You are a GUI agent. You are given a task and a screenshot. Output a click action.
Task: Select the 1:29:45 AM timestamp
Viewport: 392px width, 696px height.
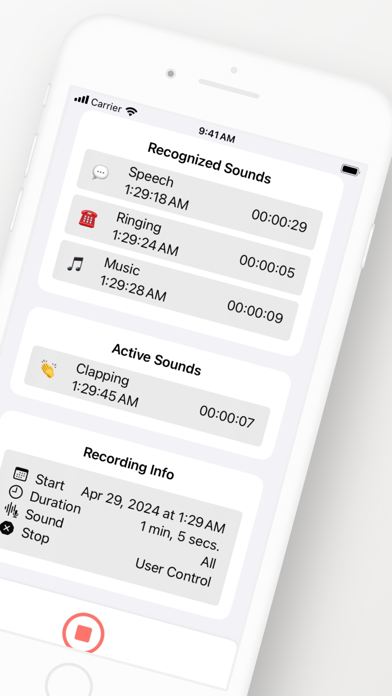105,394
